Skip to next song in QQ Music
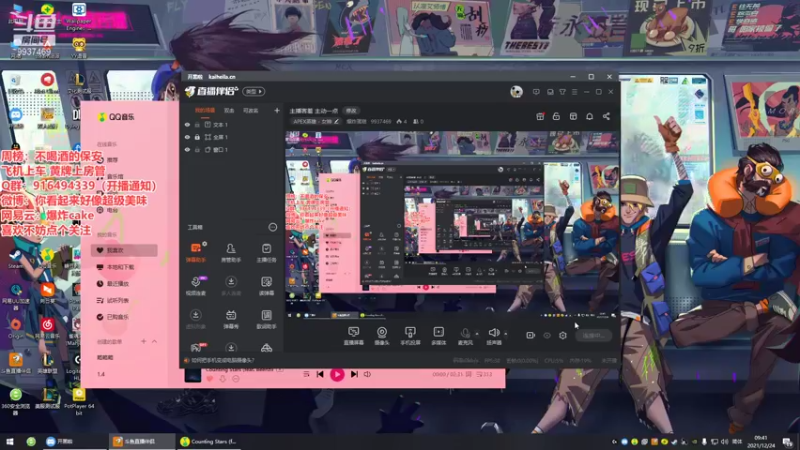This screenshot has width=800, height=450. tap(354, 374)
